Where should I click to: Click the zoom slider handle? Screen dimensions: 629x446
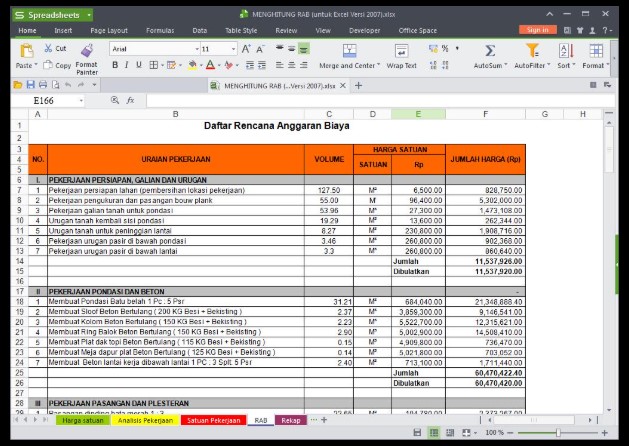558,433
